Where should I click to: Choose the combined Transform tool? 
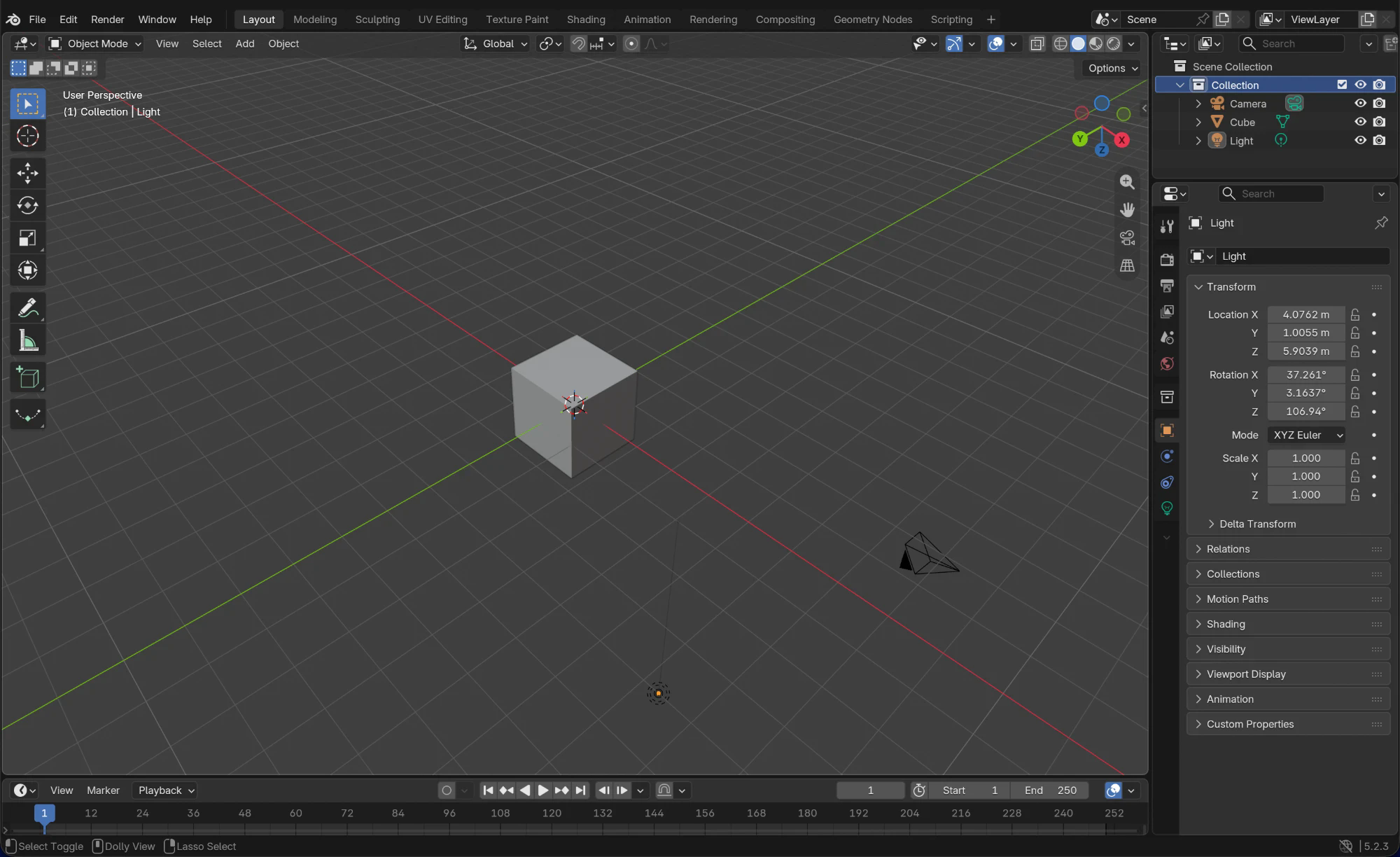tap(27, 270)
